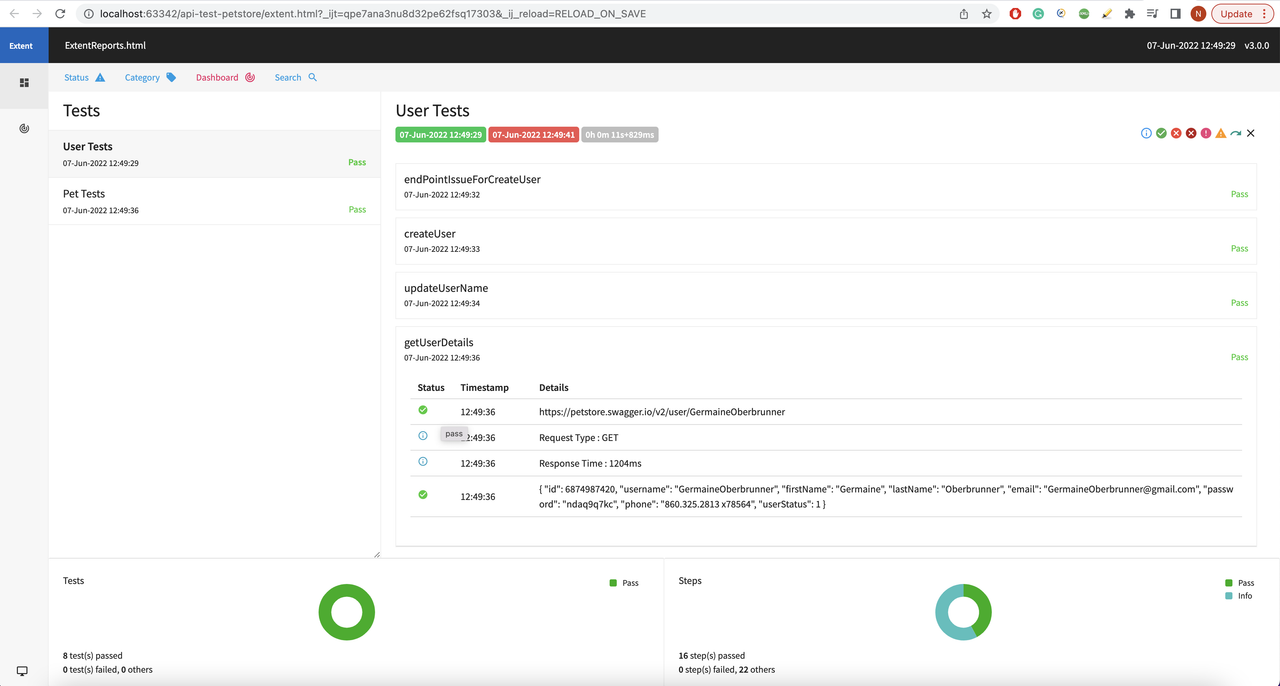This screenshot has height=686, width=1280.
Task: Select User Tests in the Tests list
Action: (x=214, y=154)
